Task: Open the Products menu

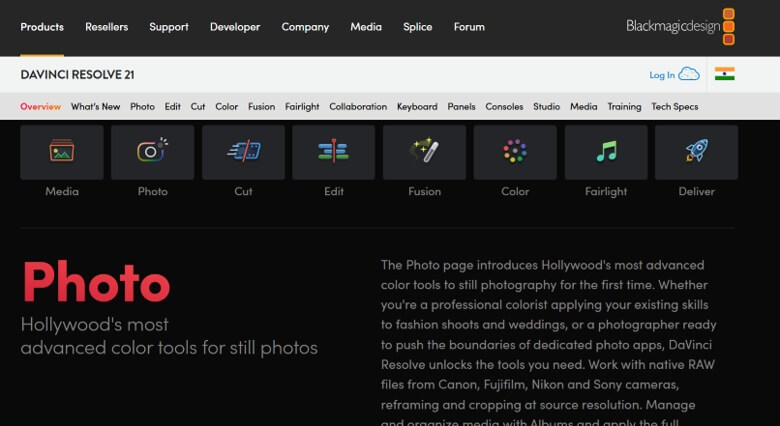Action: pyautogui.click(x=42, y=27)
